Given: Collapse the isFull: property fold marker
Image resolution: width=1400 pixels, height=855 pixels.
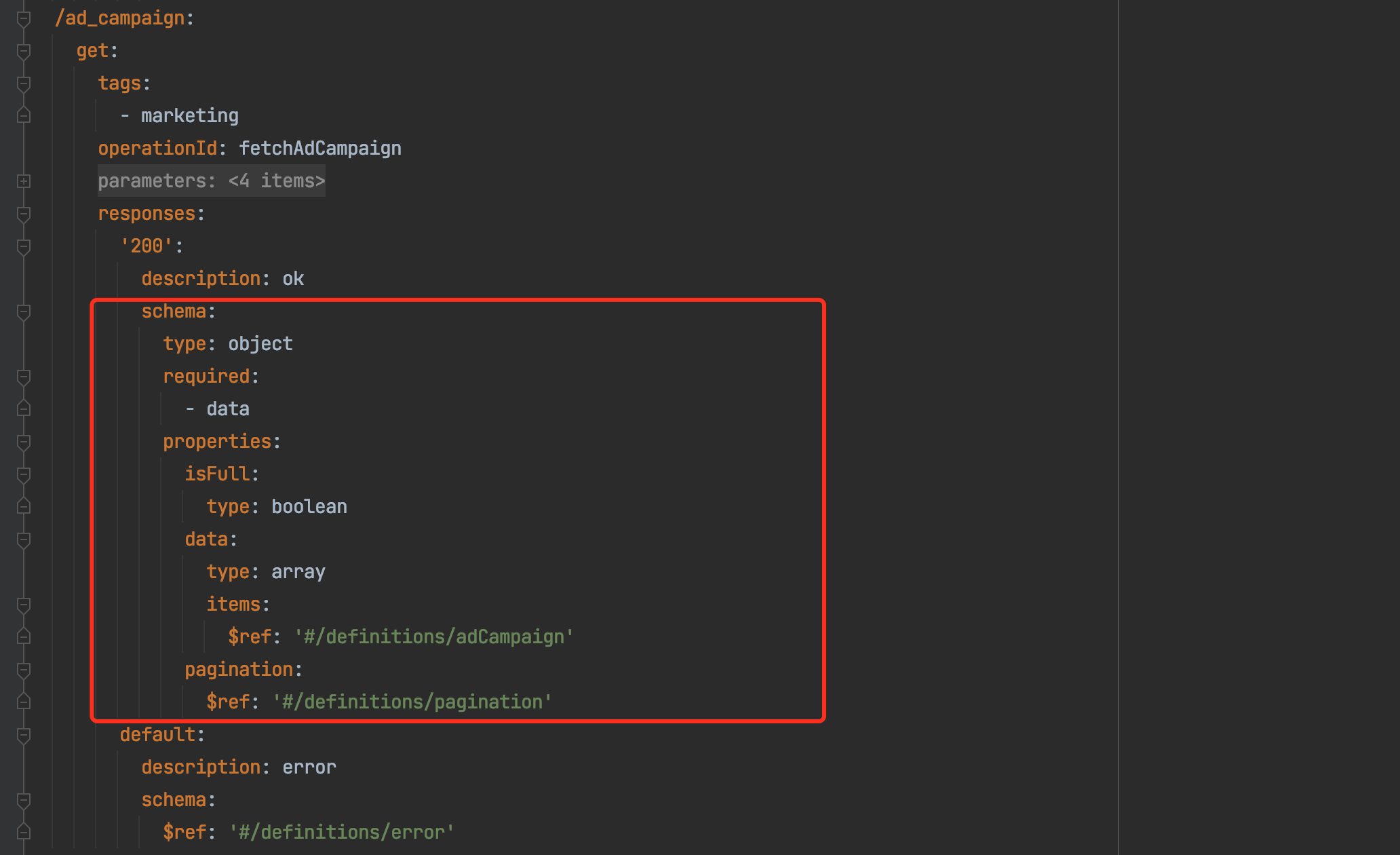Looking at the screenshot, I should [24, 474].
